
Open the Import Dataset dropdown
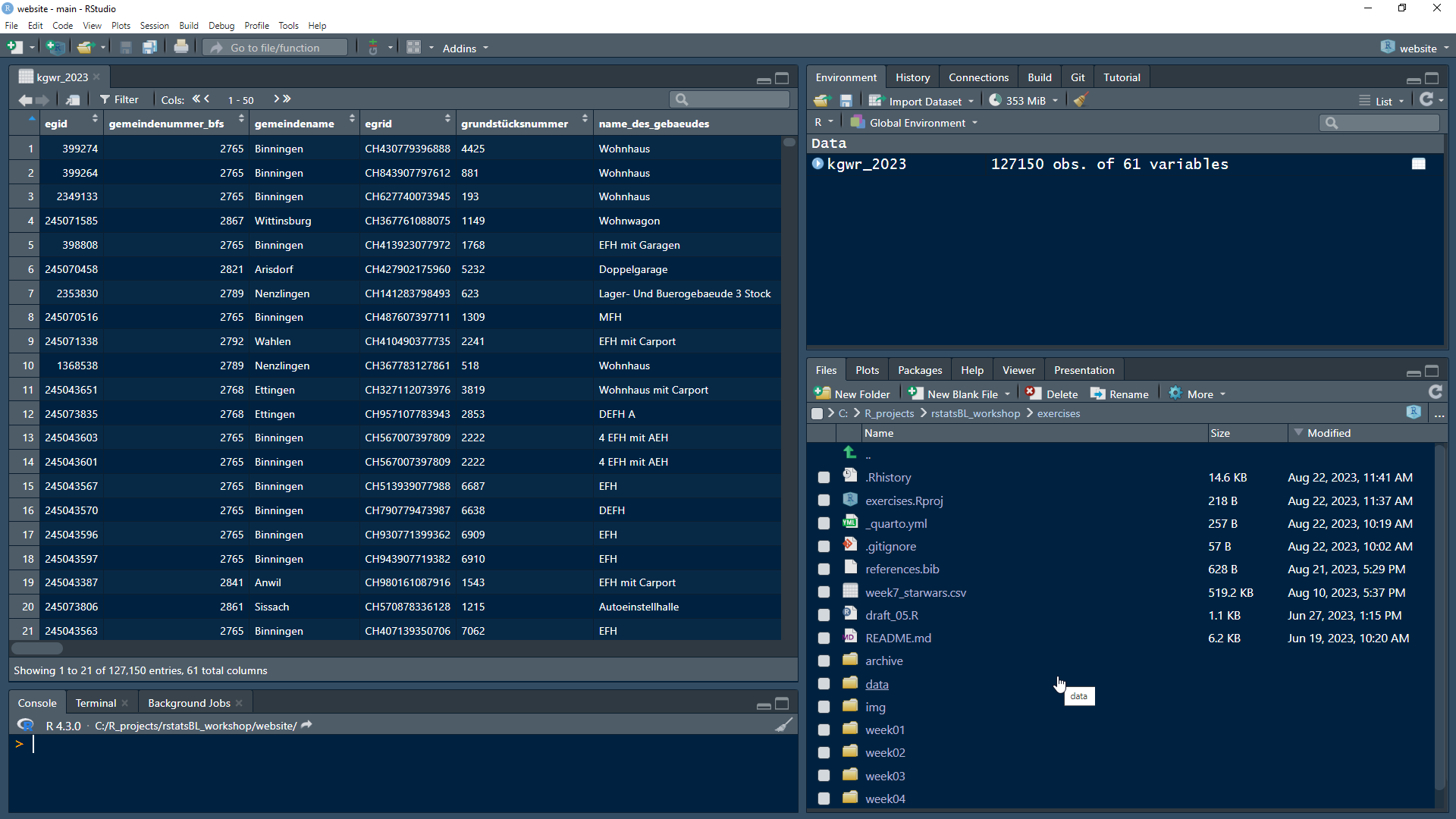925,101
